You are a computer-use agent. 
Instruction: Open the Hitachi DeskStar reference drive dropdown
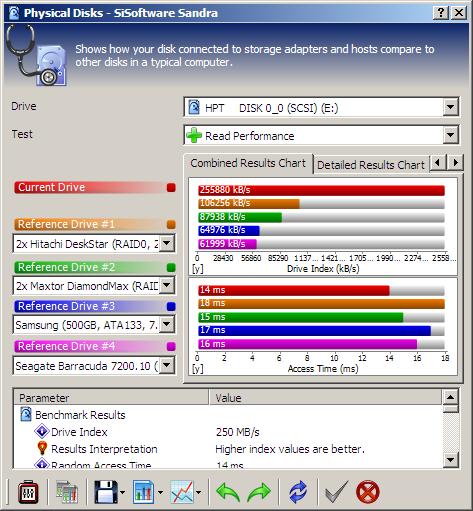click(166, 244)
